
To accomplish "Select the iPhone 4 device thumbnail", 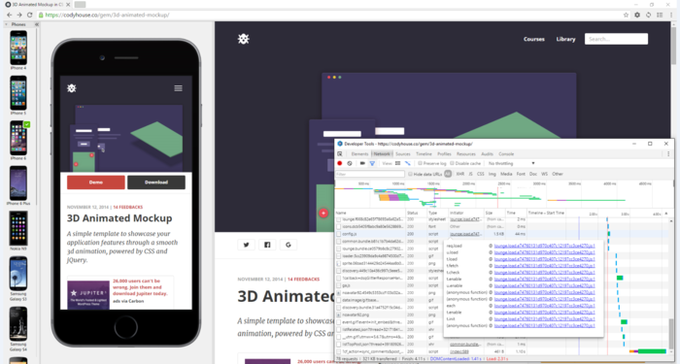I will (x=18, y=50).
